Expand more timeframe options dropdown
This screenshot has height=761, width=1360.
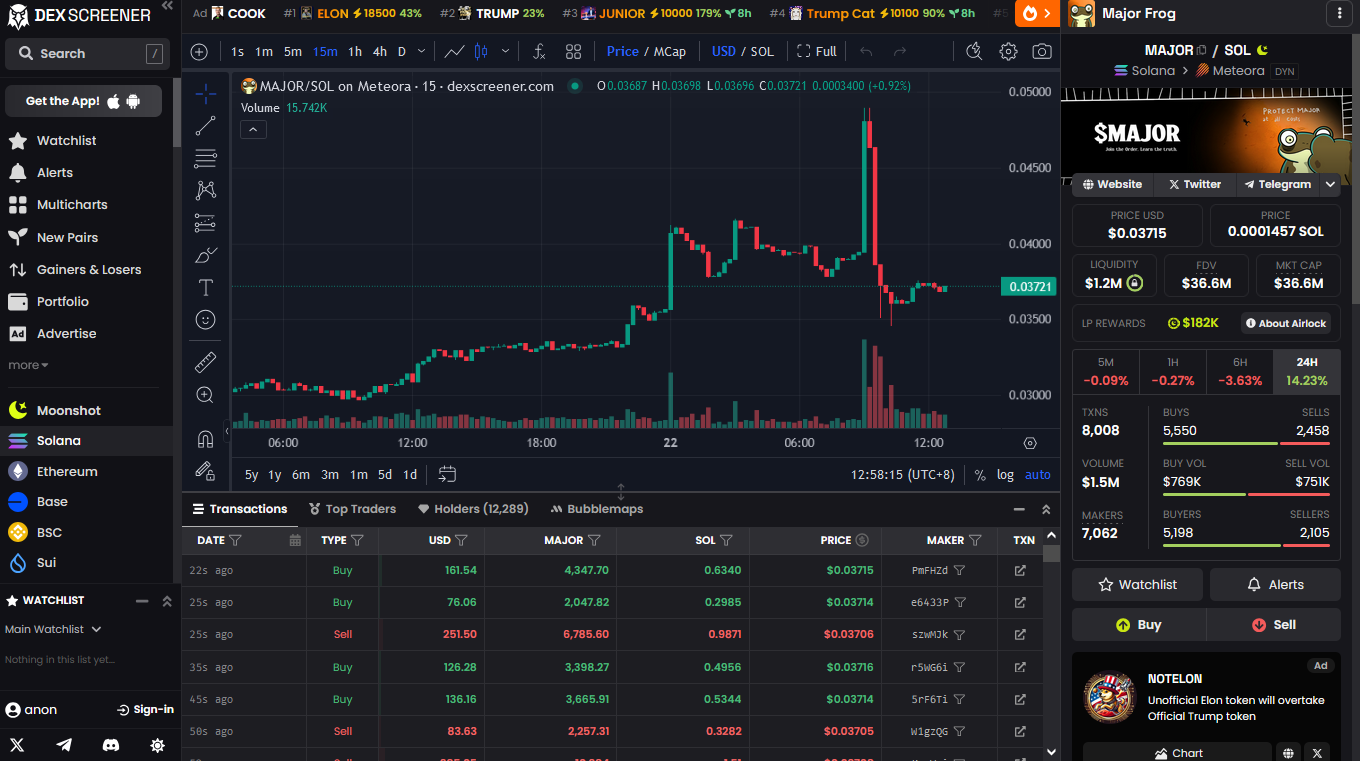click(422, 51)
